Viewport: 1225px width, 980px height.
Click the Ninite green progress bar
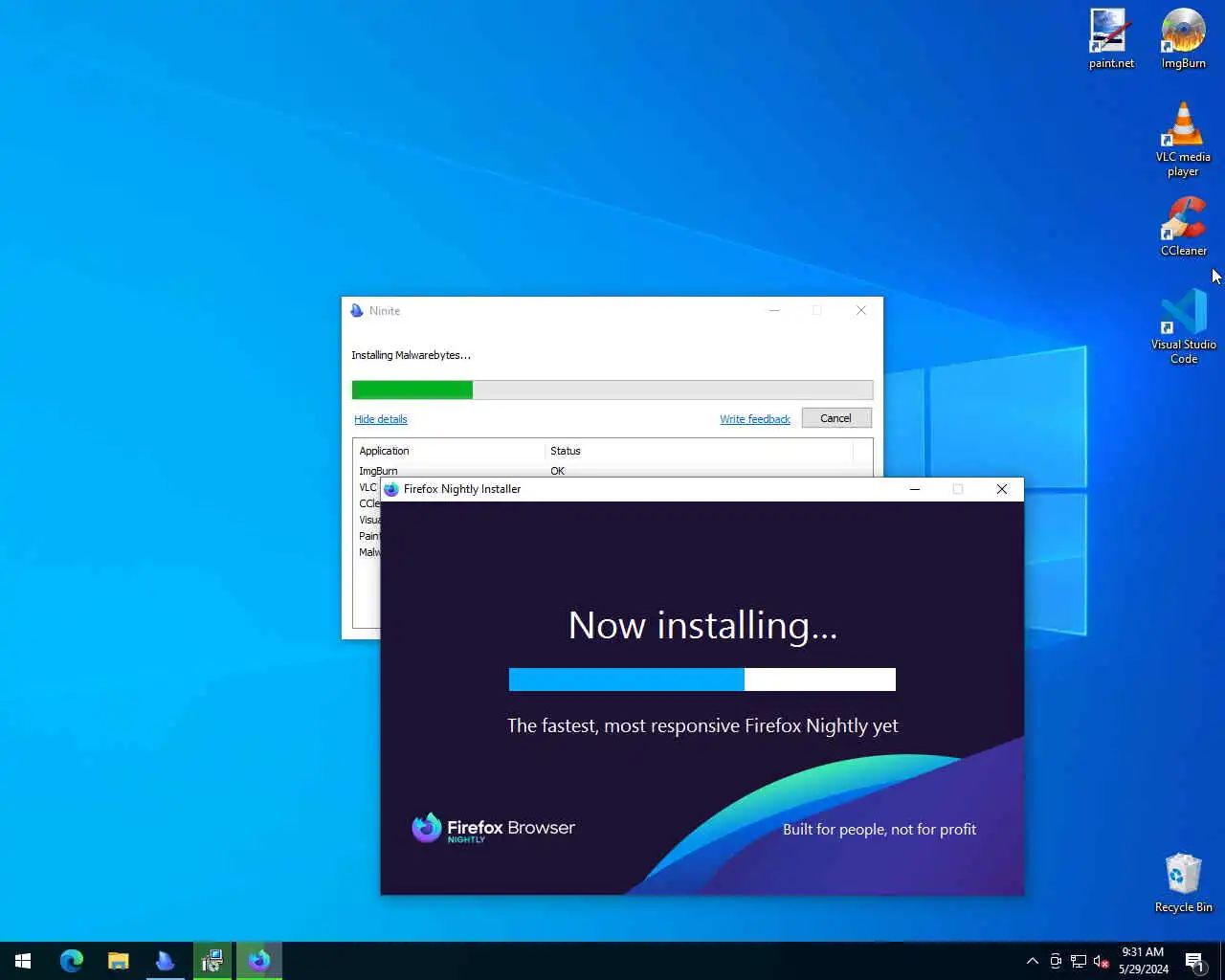(612, 390)
